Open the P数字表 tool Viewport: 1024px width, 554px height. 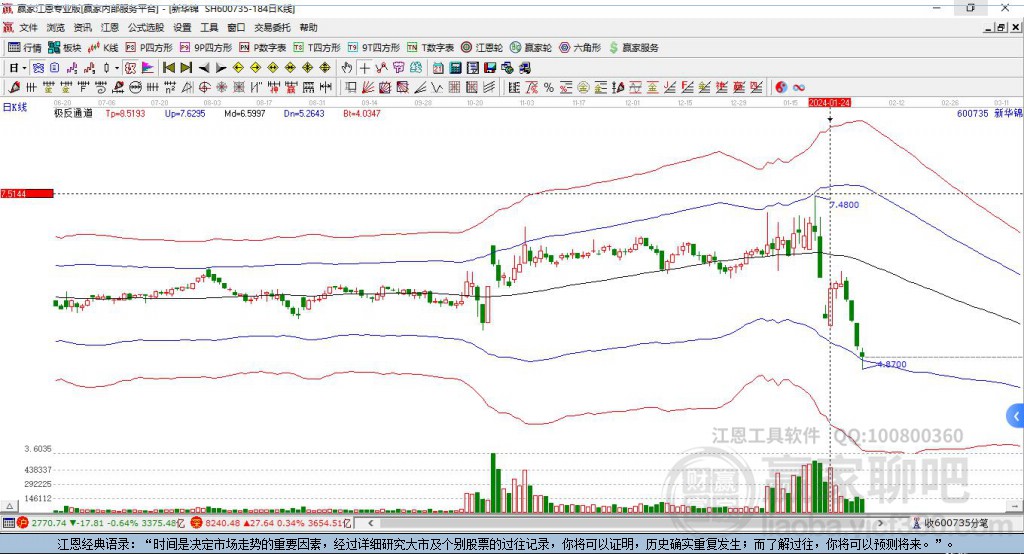[263, 48]
